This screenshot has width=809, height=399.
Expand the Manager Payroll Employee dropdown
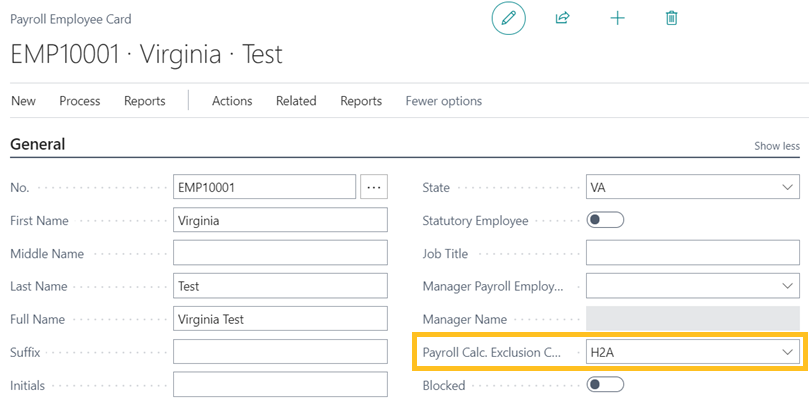pyautogui.click(x=787, y=286)
